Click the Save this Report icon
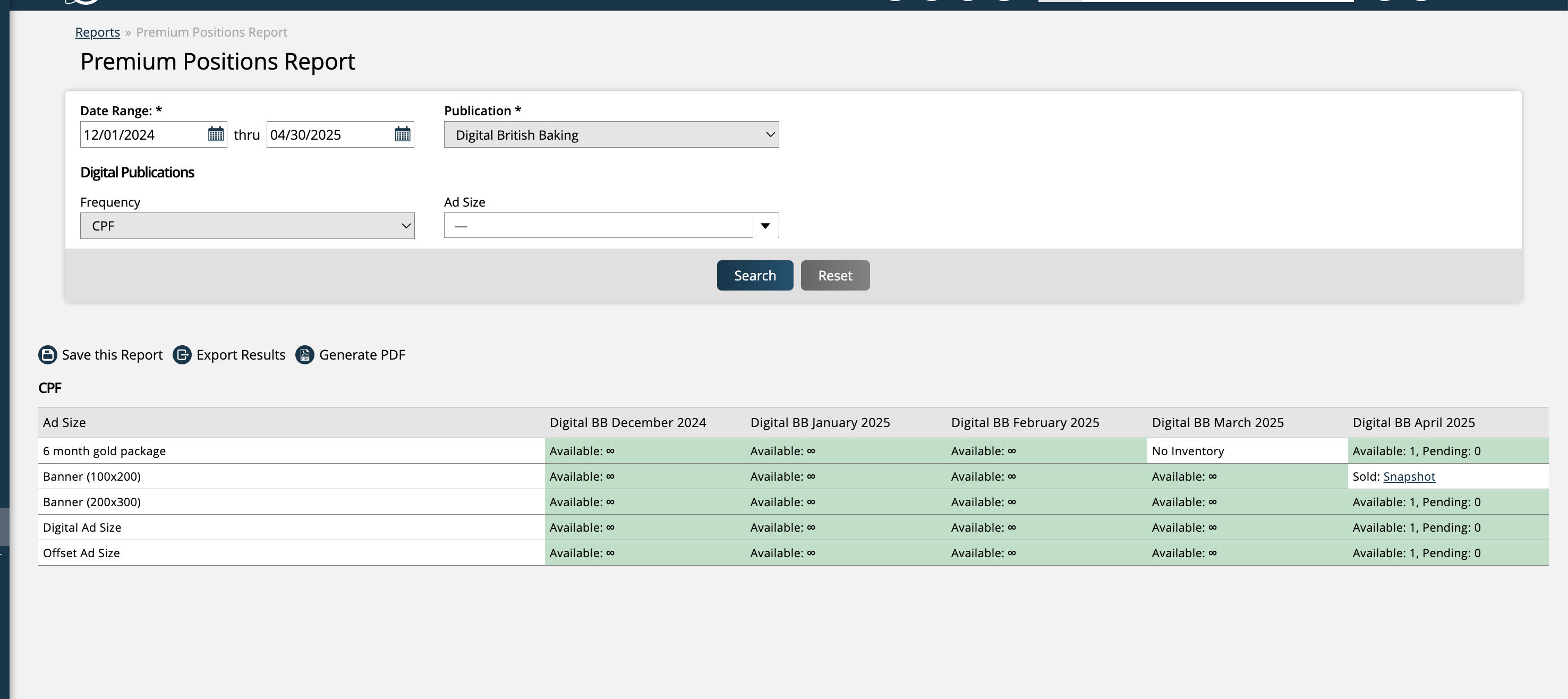The height and width of the screenshot is (699, 1568). tap(47, 354)
